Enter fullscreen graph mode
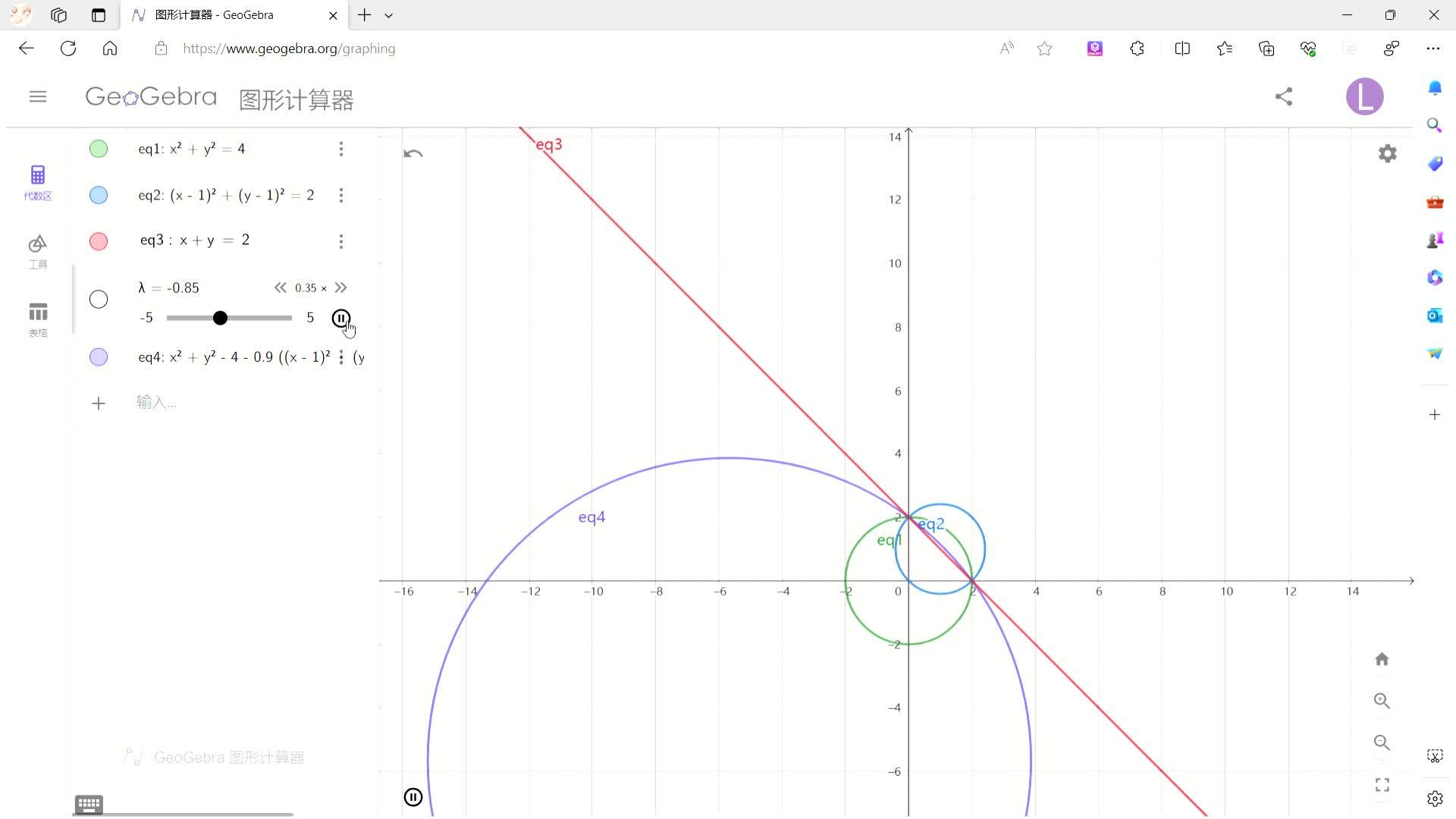The width and height of the screenshot is (1456, 819). point(1382,785)
